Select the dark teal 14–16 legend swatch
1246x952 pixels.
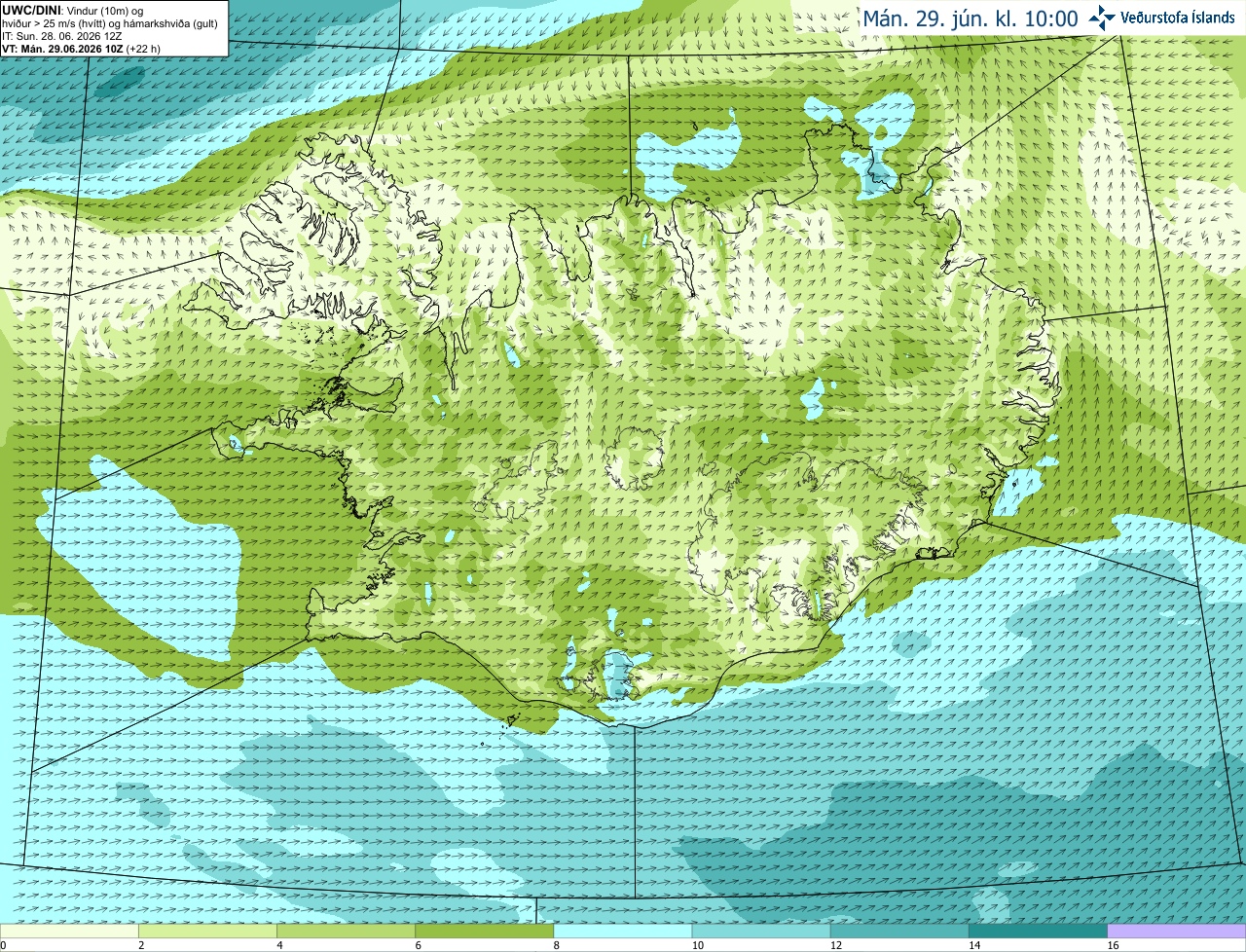[1038, 931]
